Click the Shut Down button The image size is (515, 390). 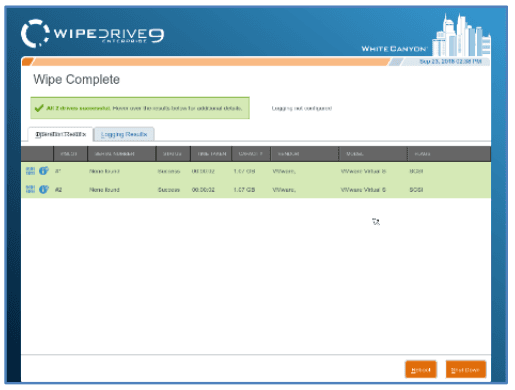[x=465, y=370]
